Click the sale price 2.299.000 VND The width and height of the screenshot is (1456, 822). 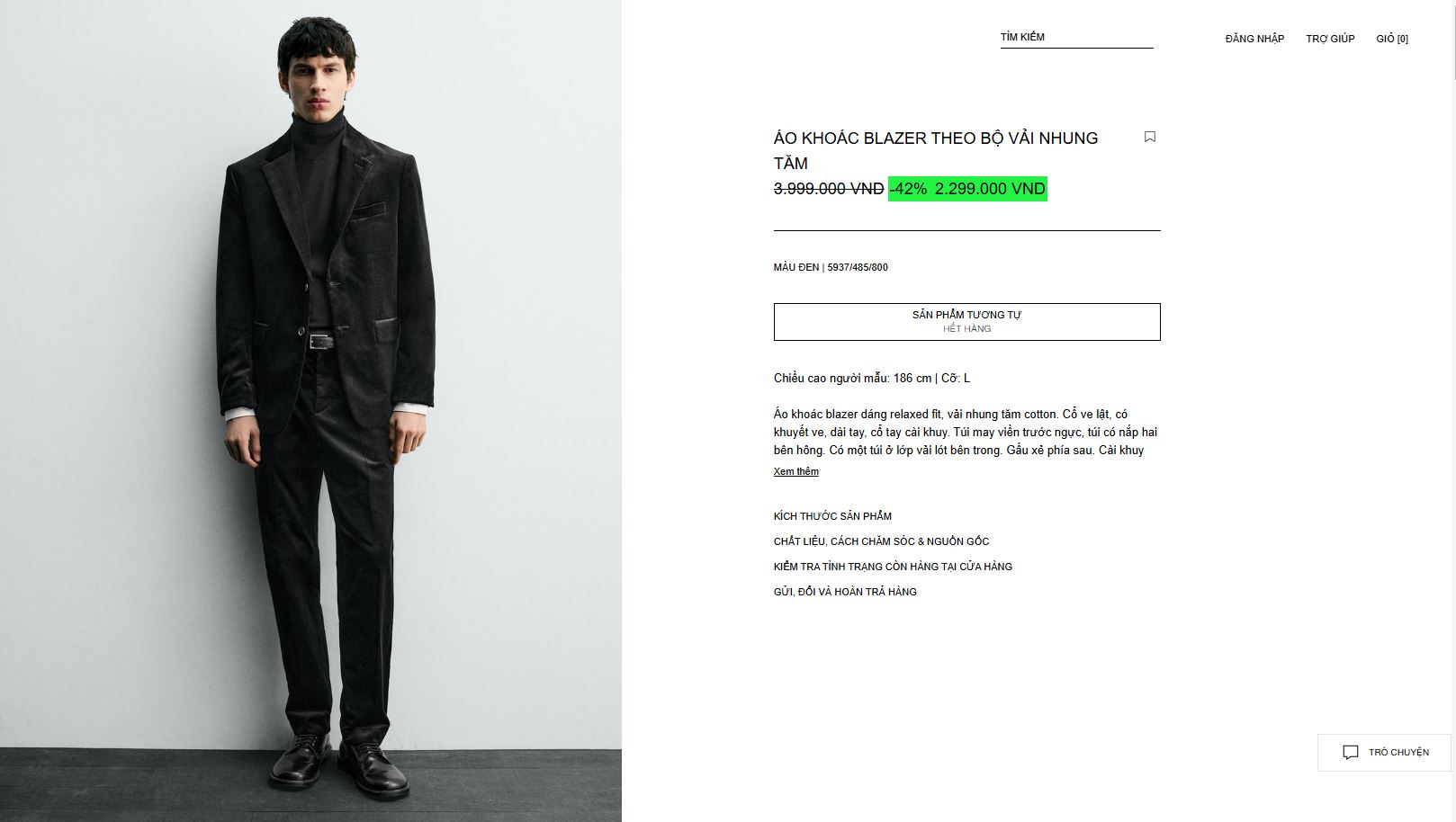pyautogui.click(x=990, y=189)
